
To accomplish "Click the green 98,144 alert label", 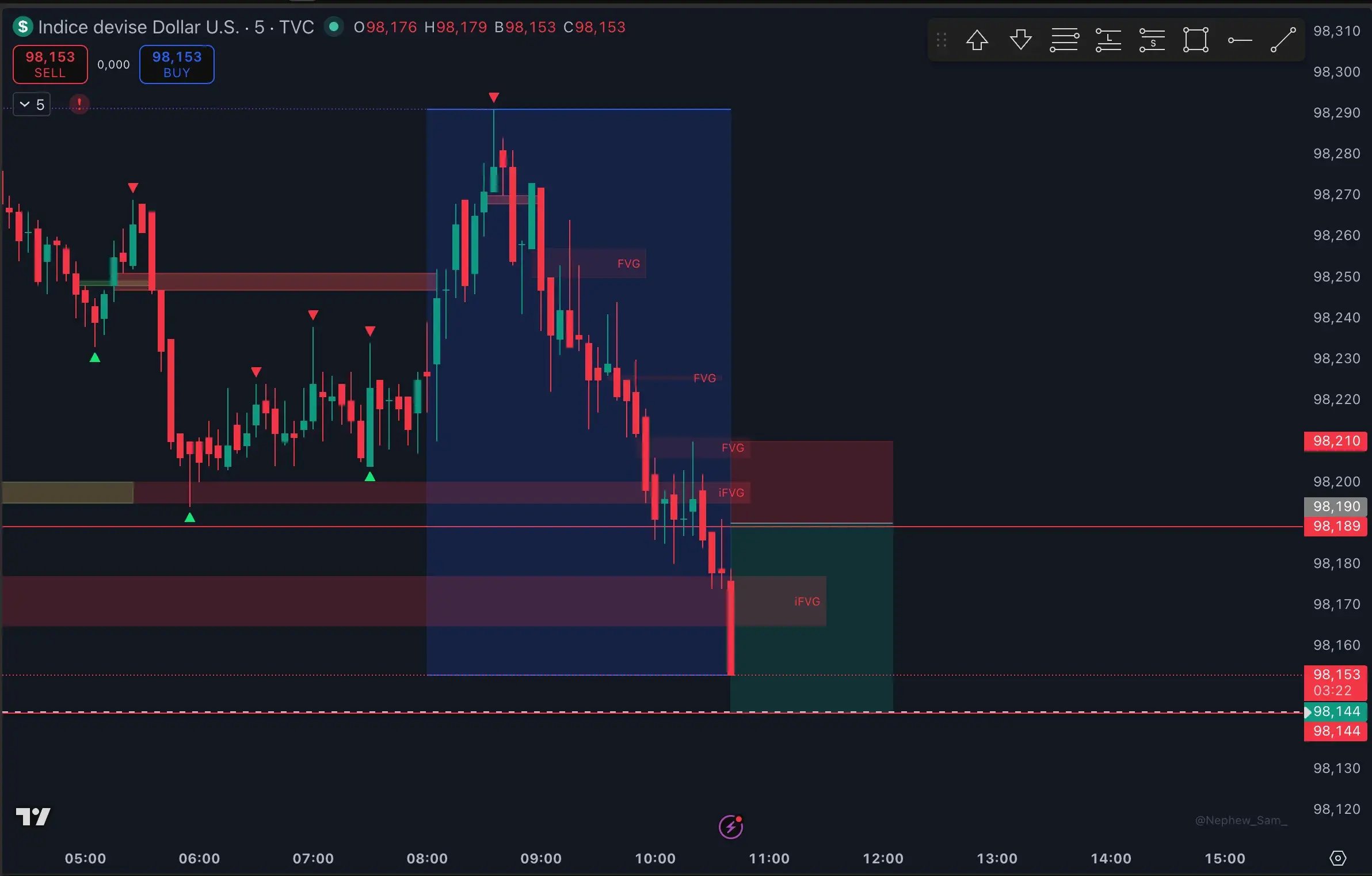I will tap(1335, 711).
